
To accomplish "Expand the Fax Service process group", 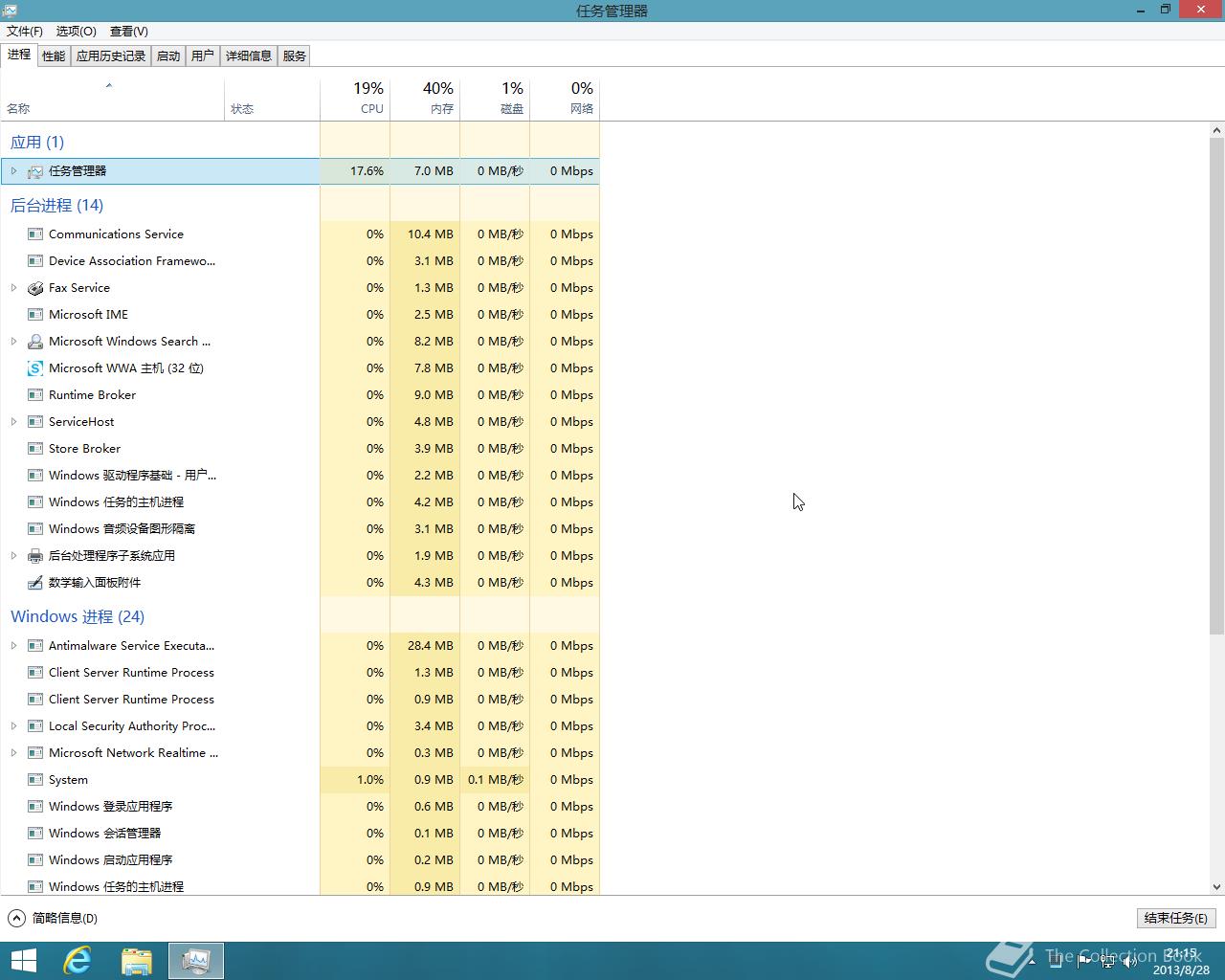I will [x=13, y=288].
